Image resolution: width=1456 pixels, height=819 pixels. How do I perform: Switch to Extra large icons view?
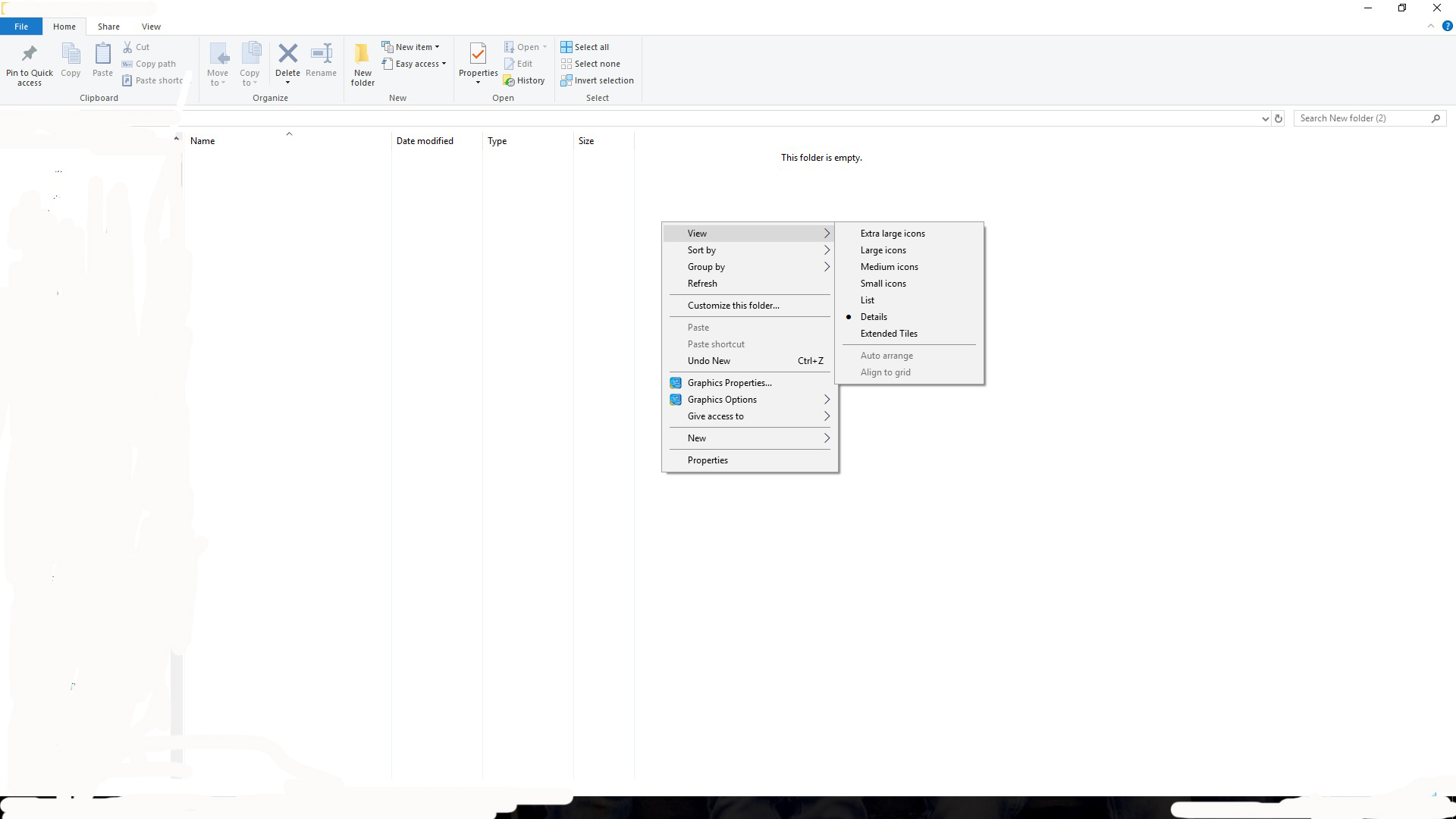(893, 234)
